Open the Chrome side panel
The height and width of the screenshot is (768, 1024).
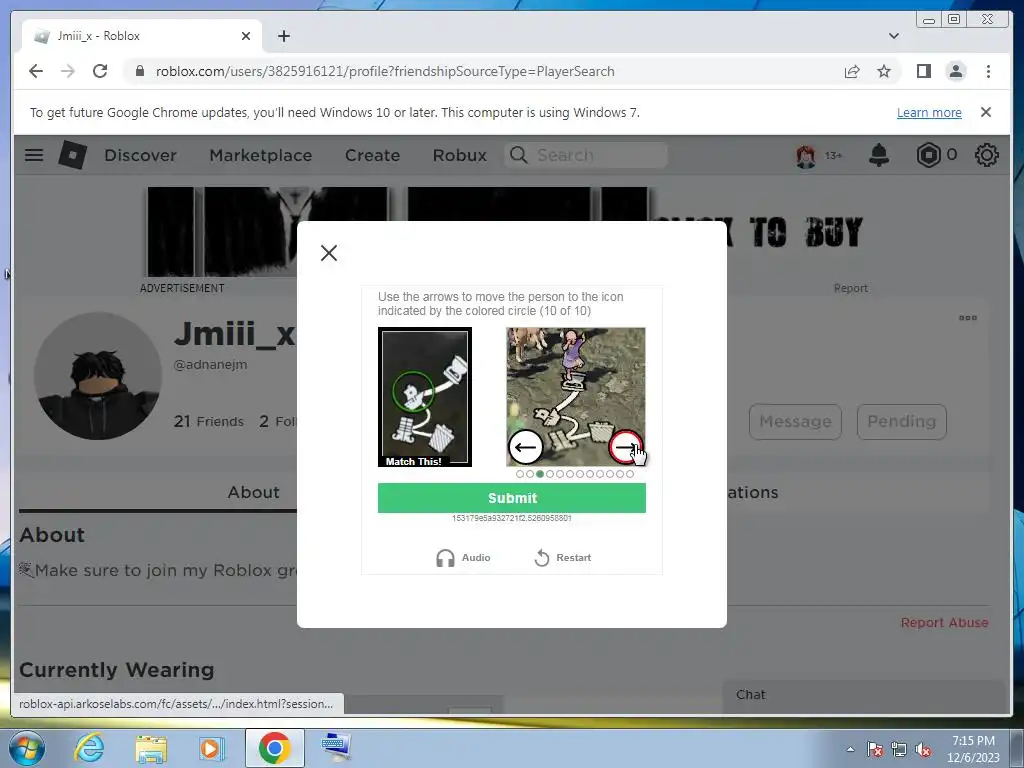[x=923, y=71]
